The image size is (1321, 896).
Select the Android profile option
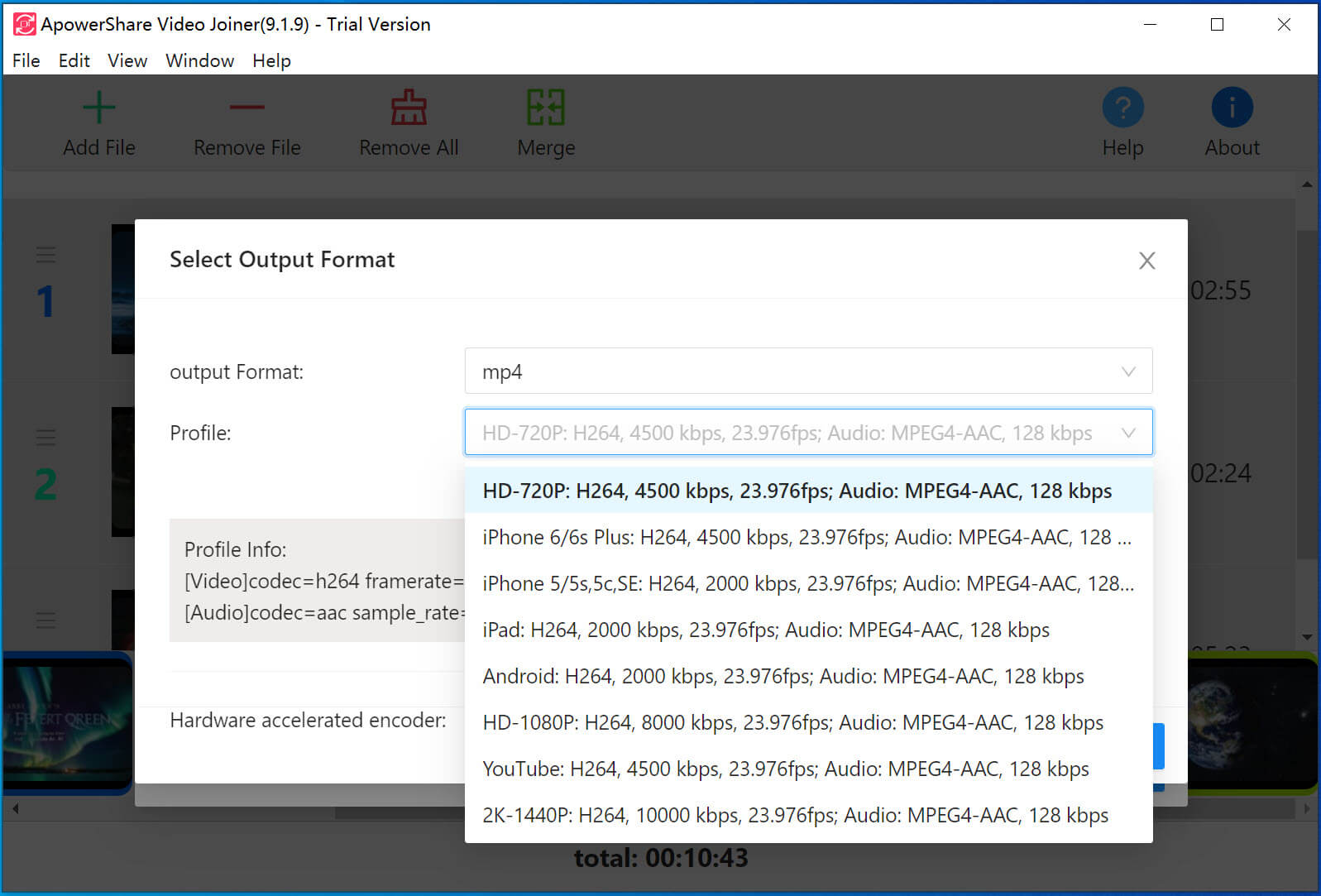[783, 676]
